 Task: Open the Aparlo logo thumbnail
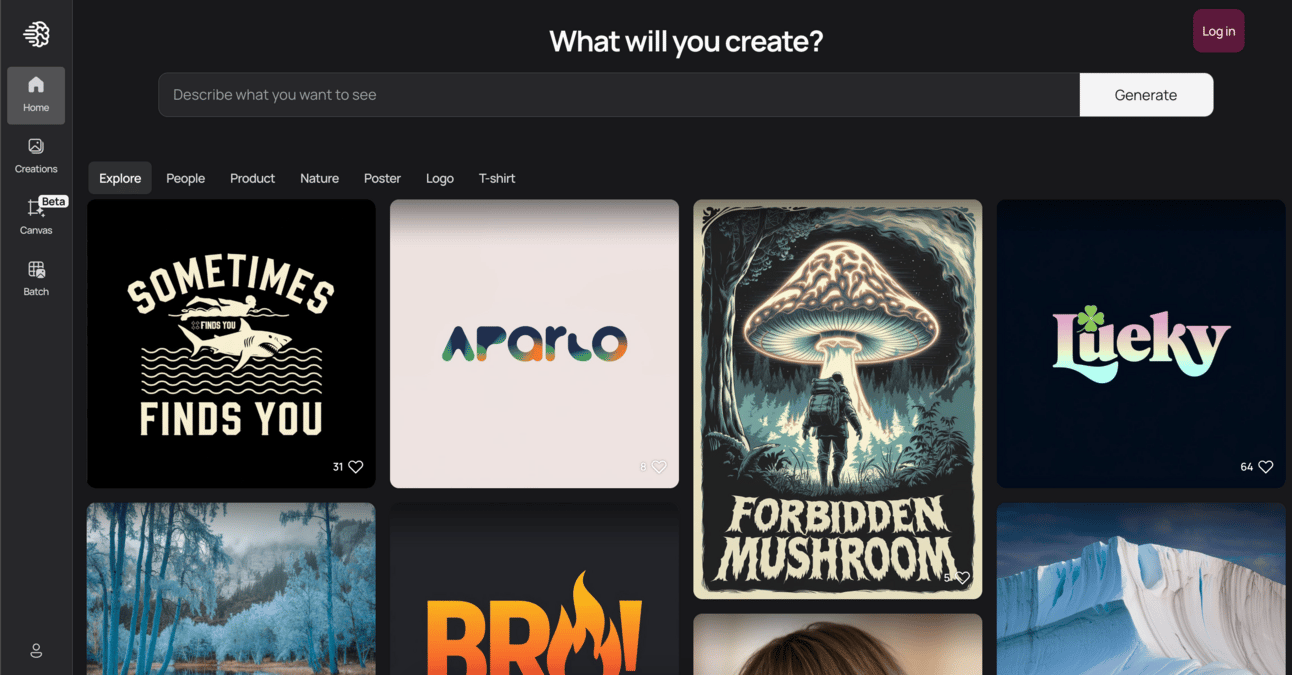point(534,343)
